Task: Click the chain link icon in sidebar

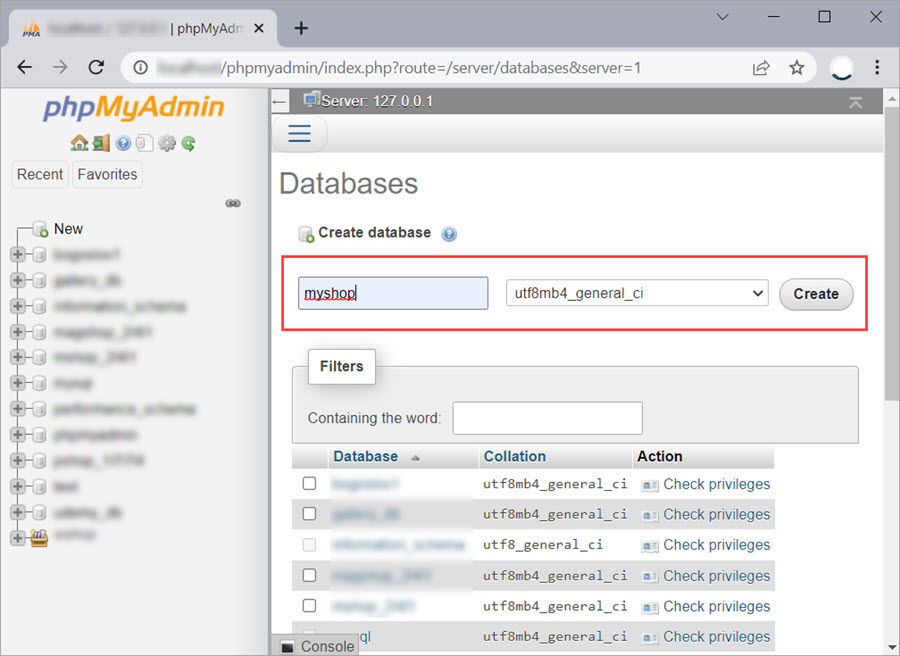Action: (x=233, y=203)
